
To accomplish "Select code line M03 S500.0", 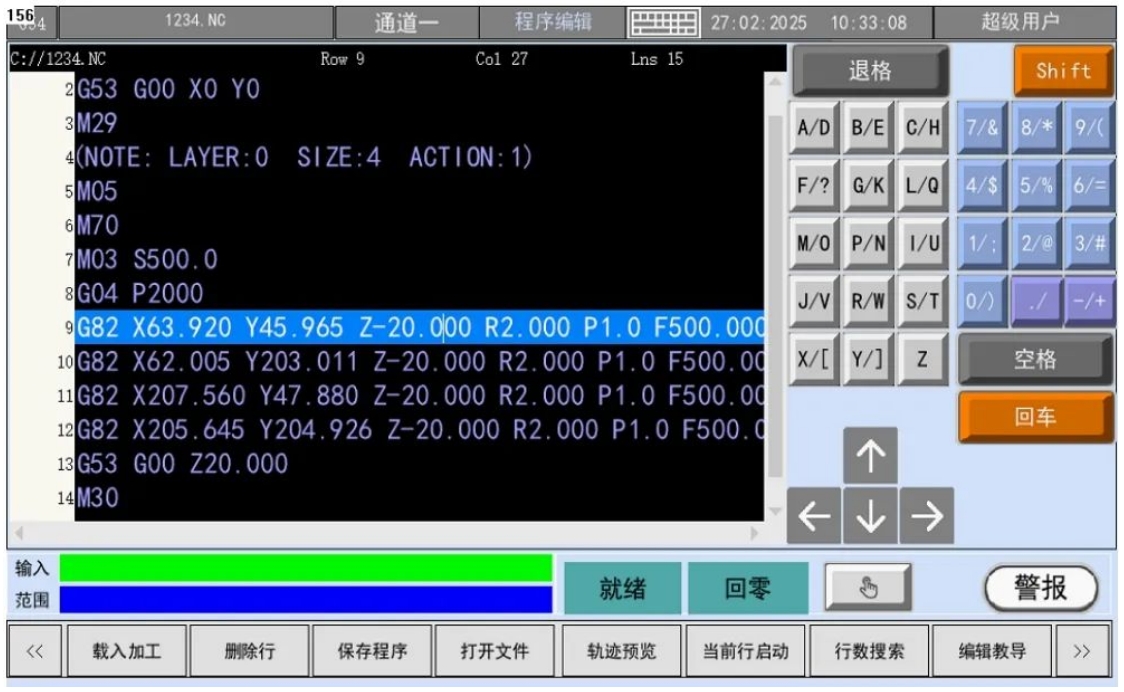I will 147,260.
